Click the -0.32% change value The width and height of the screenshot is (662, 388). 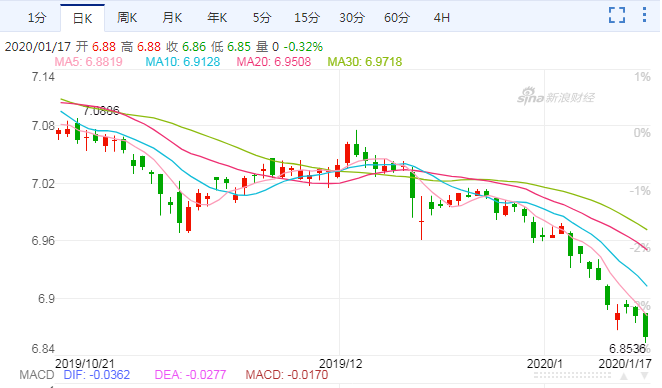(303, 46)
